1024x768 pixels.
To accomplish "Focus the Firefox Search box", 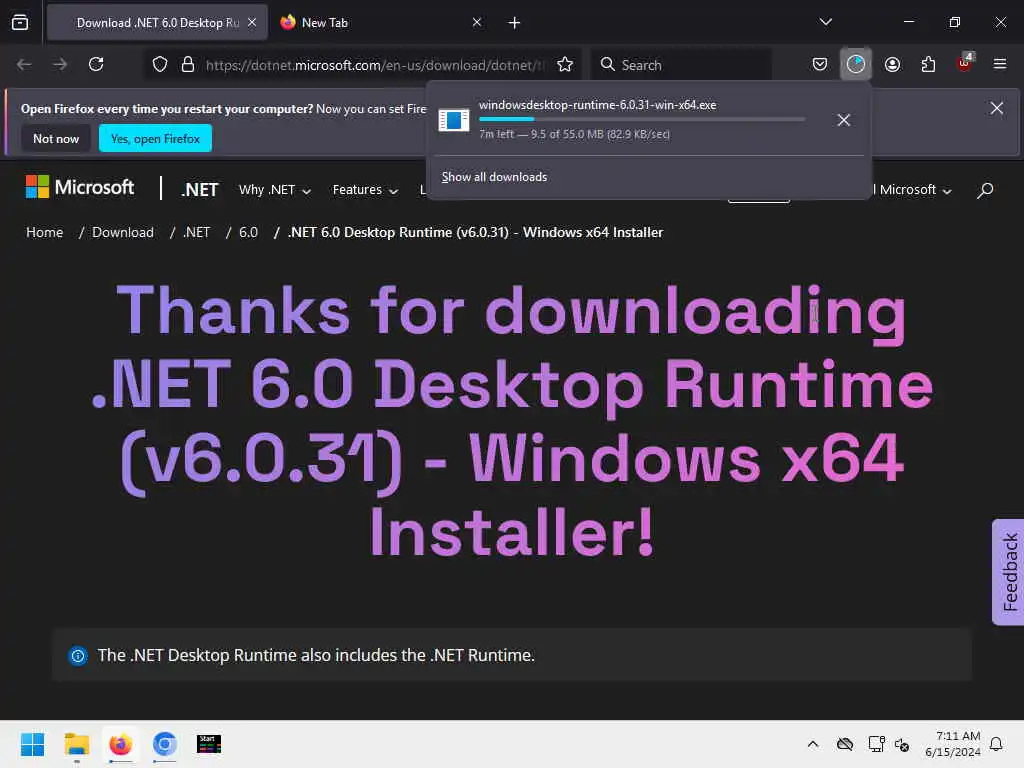I will click(682, 65).
